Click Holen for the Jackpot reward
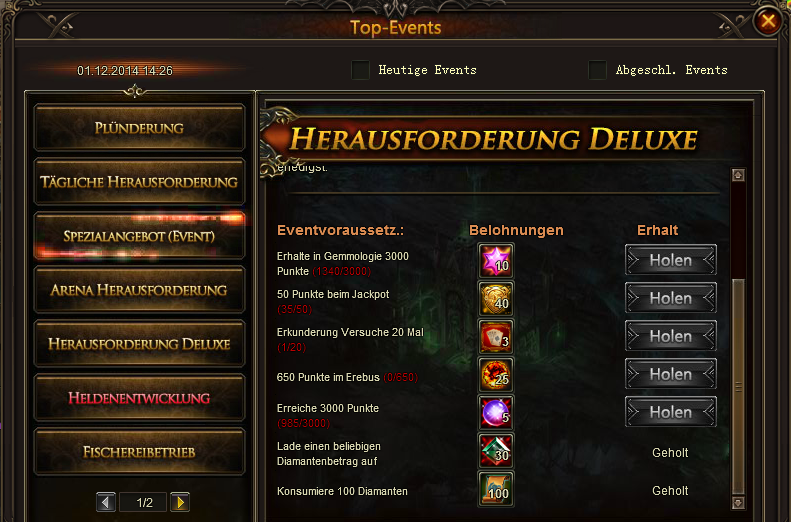The width and height of the screenshot is (791, 522). tap(670, 298)
